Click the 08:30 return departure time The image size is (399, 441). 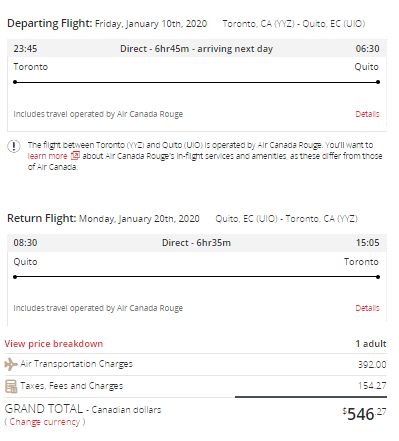[25, 243]
